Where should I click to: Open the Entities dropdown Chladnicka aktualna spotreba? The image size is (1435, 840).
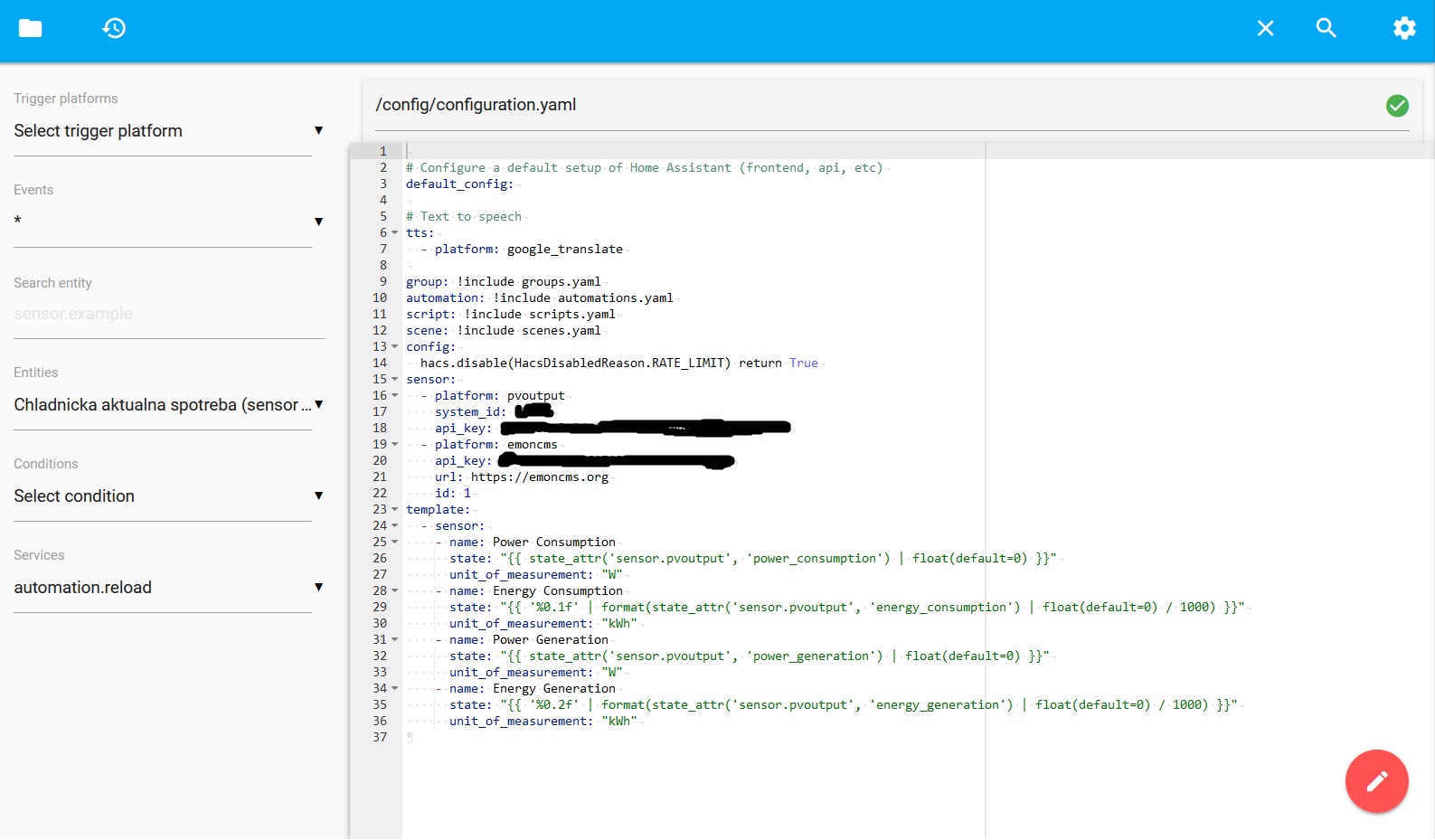(x=168, y=405)
